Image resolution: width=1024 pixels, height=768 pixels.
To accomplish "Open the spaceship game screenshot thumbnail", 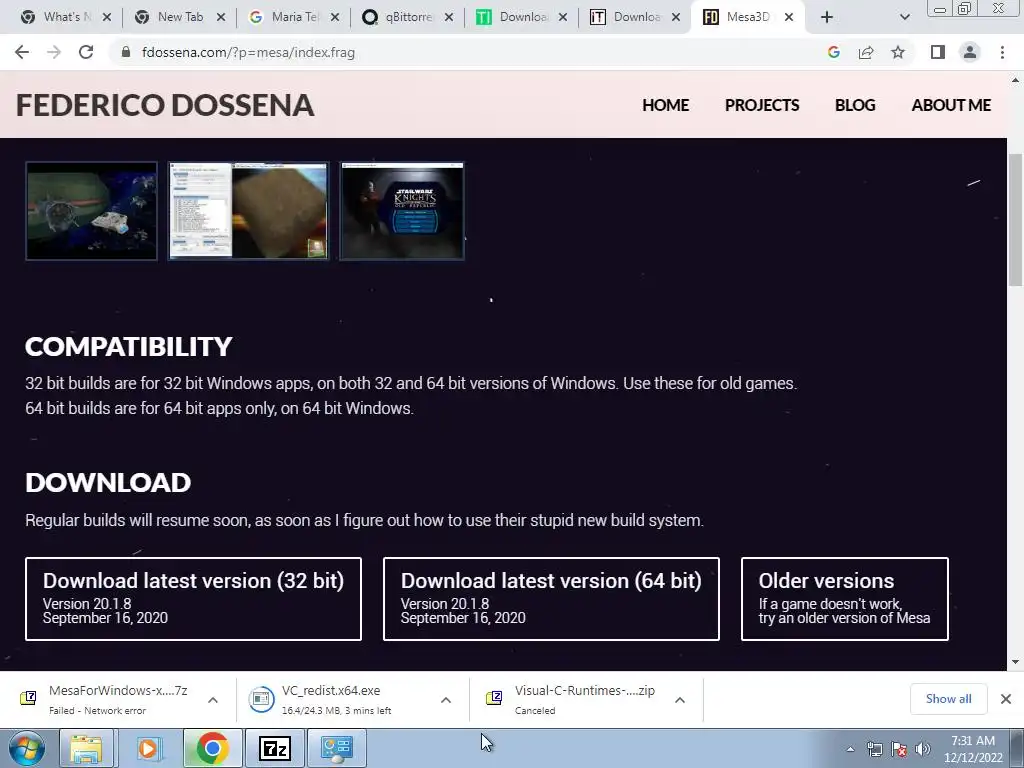I will click(91, 211).
